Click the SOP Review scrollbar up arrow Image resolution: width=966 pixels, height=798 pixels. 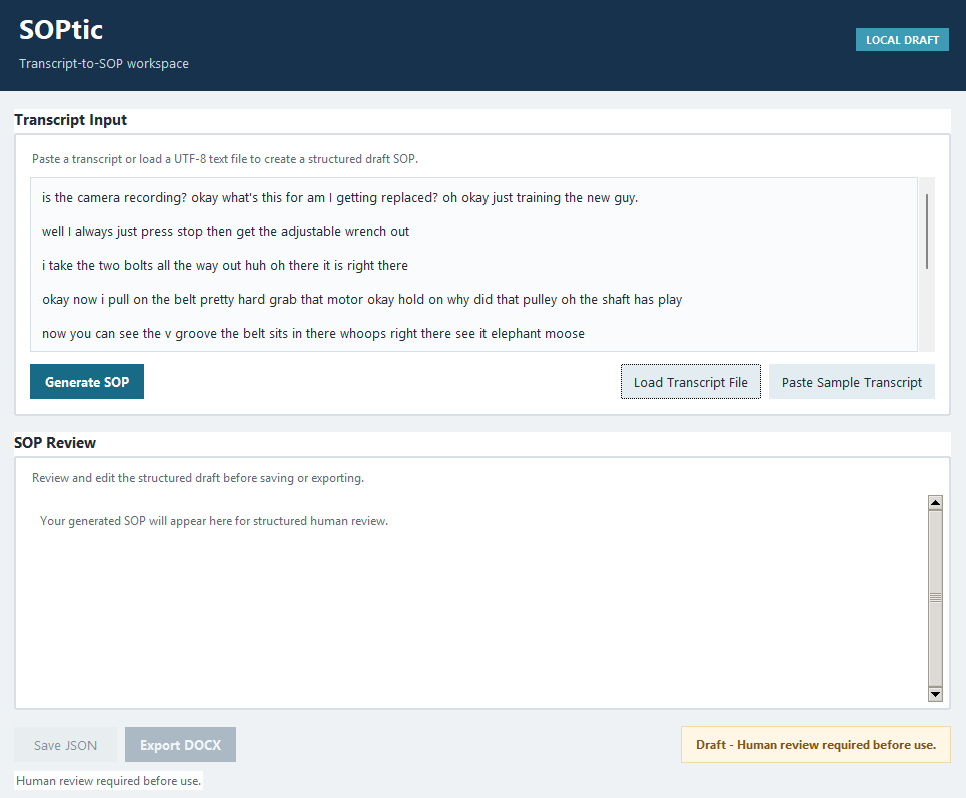click(935, 502)
